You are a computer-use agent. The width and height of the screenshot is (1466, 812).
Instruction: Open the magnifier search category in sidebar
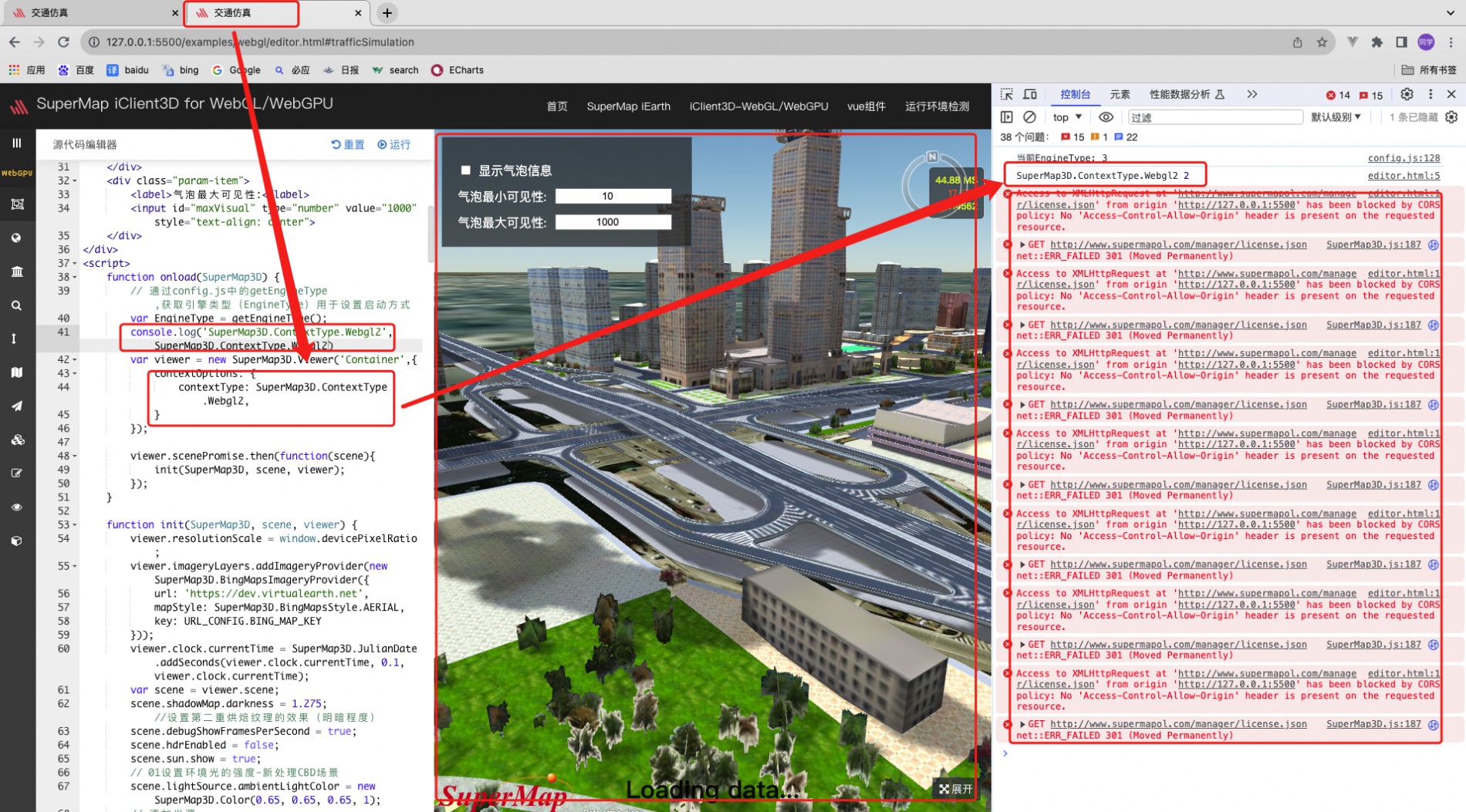[16, 305]
